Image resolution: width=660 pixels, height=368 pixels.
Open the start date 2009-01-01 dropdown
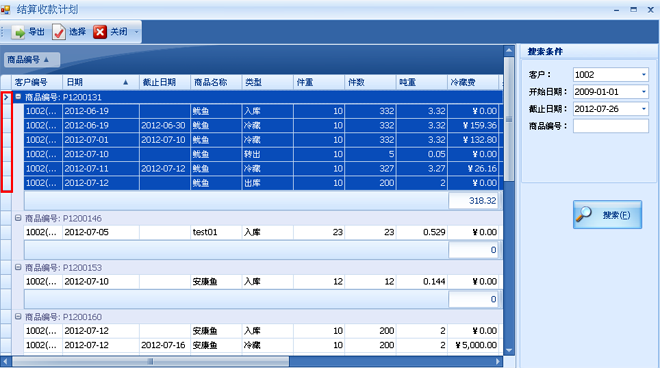click(644, 92)
